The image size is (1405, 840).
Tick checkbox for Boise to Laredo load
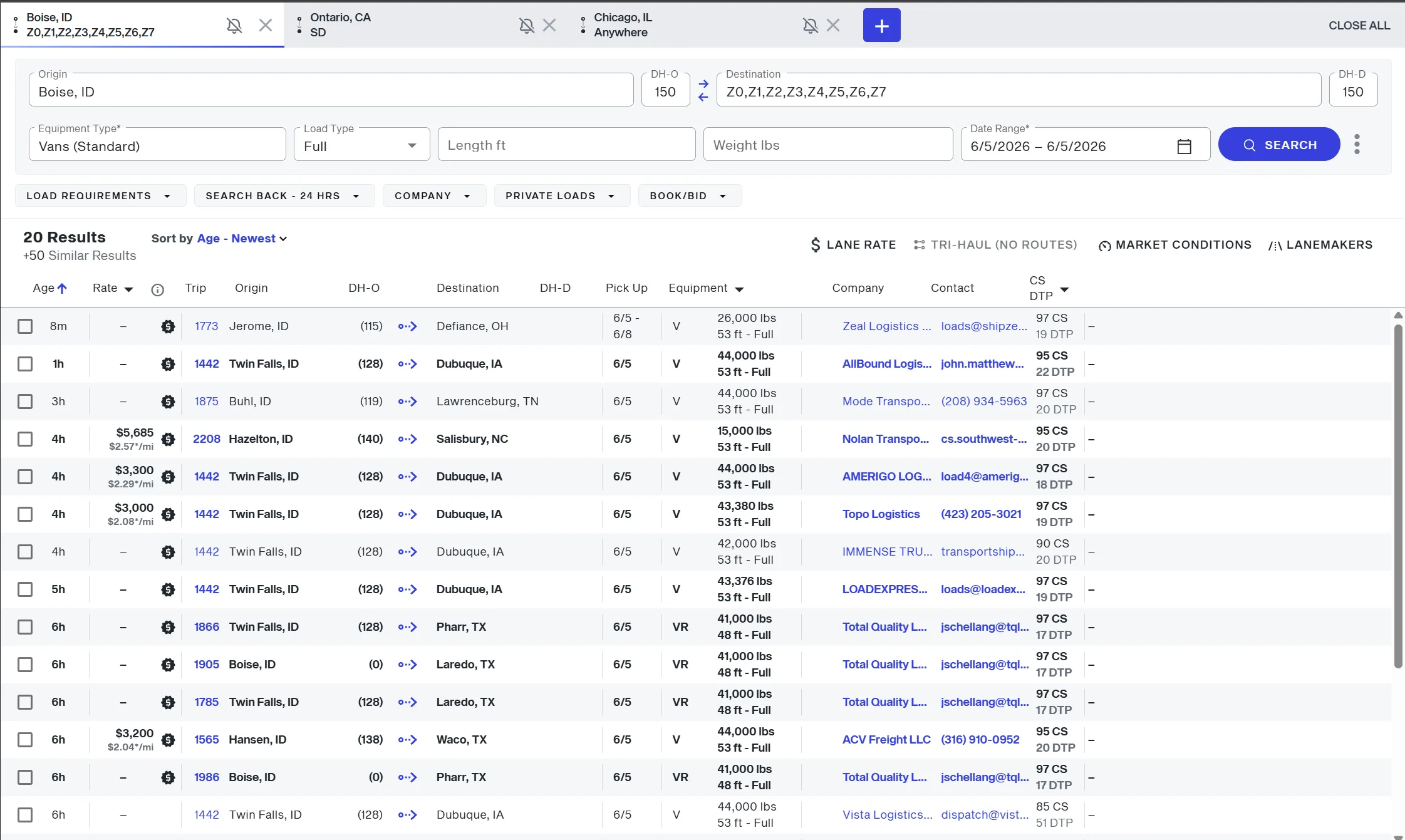pos(25,665)
